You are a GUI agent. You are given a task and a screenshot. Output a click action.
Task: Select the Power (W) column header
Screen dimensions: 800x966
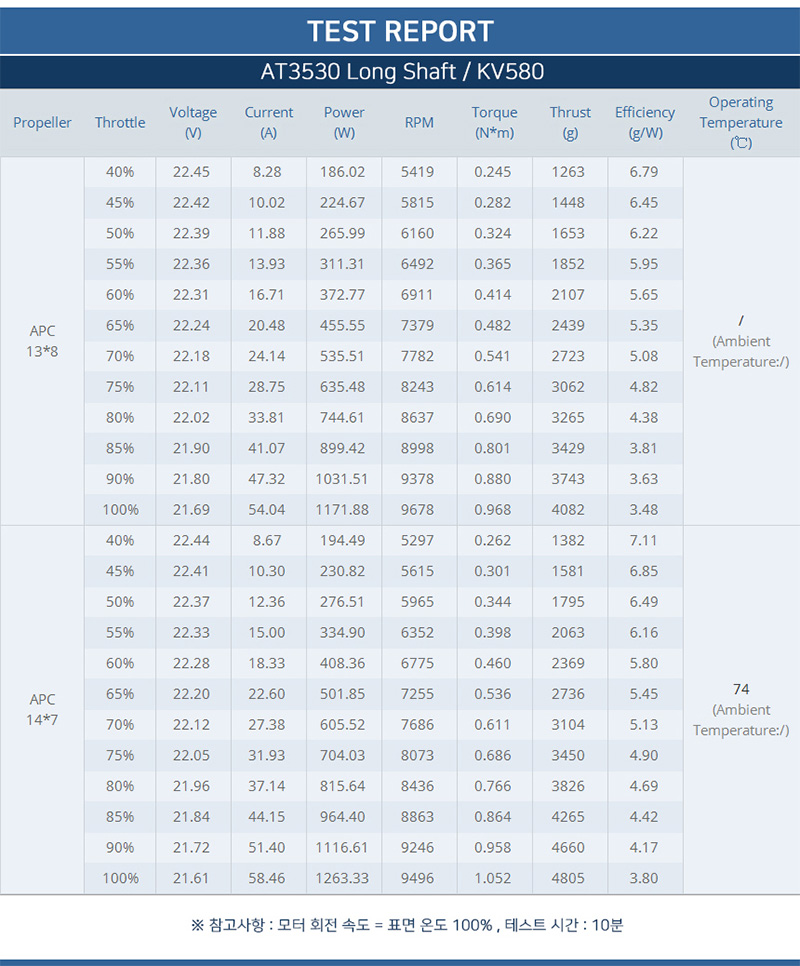point(344,123)
